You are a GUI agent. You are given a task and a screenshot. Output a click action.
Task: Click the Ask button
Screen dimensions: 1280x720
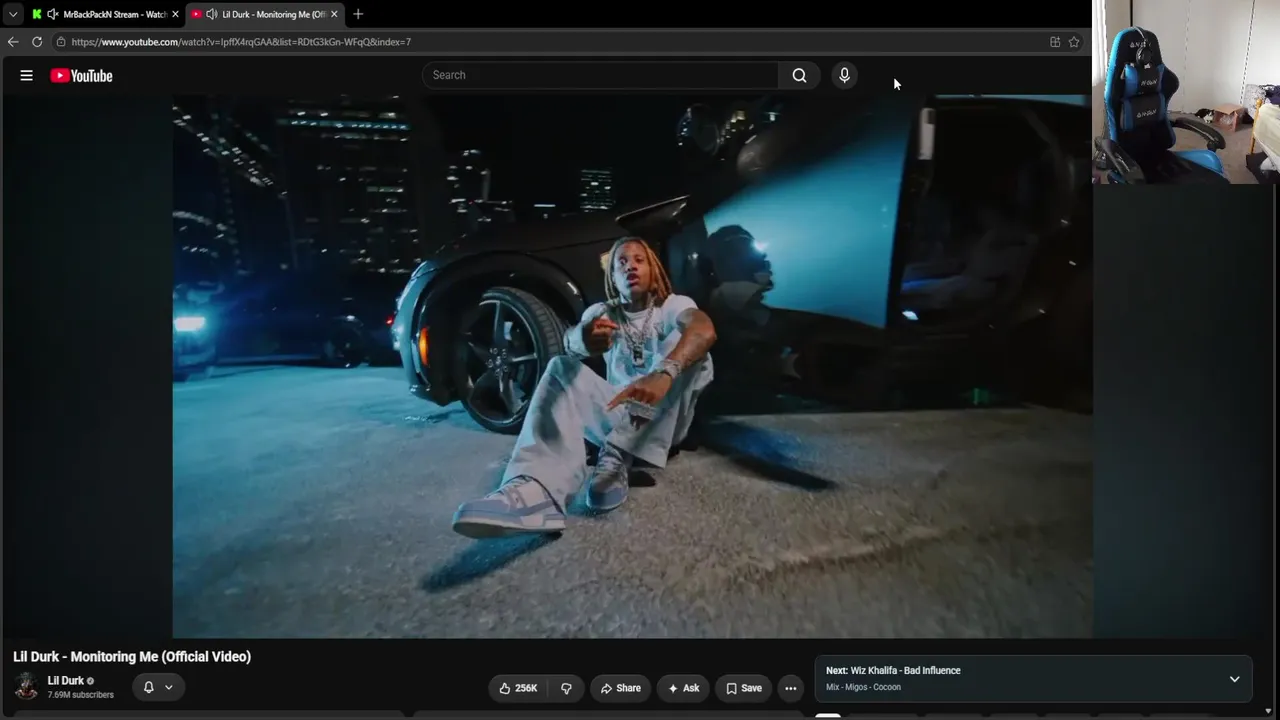[683, 688]
